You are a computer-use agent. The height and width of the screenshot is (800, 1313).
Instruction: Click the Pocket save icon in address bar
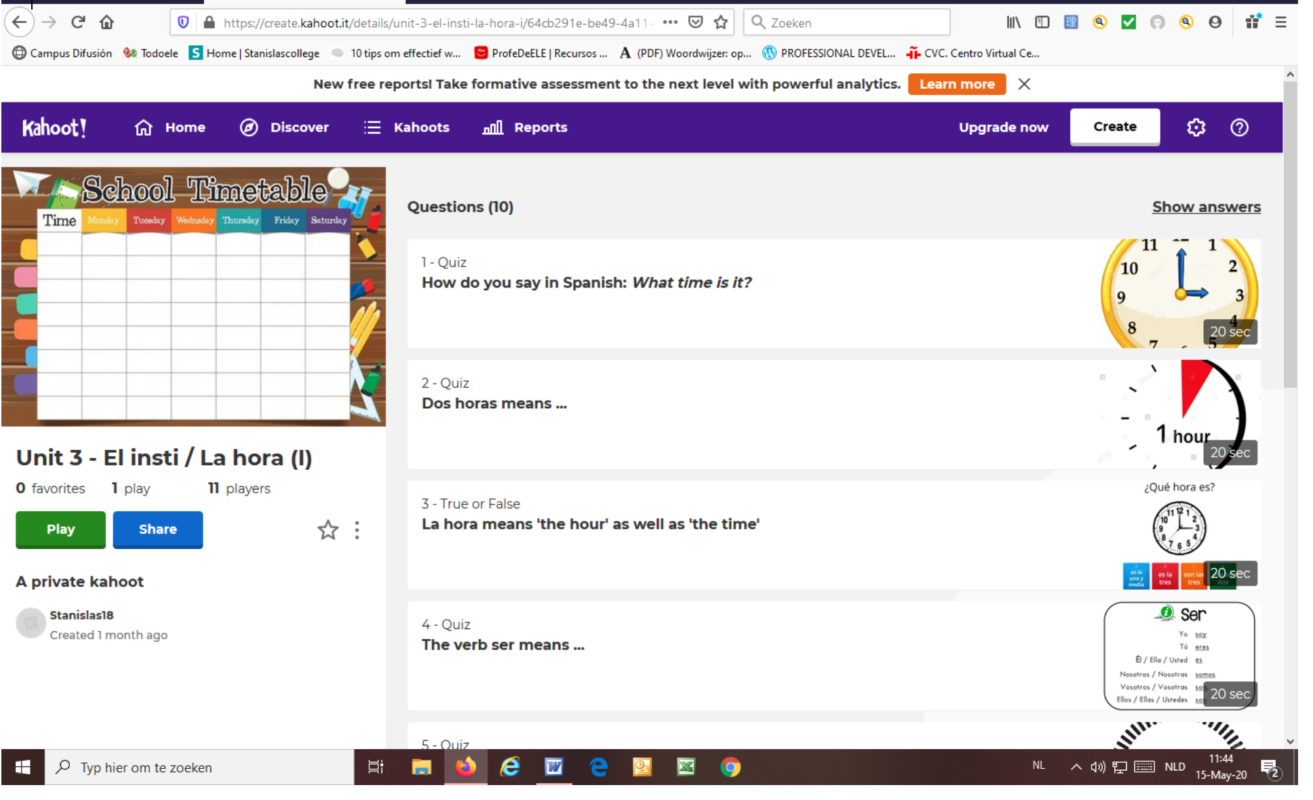point(696,22)
